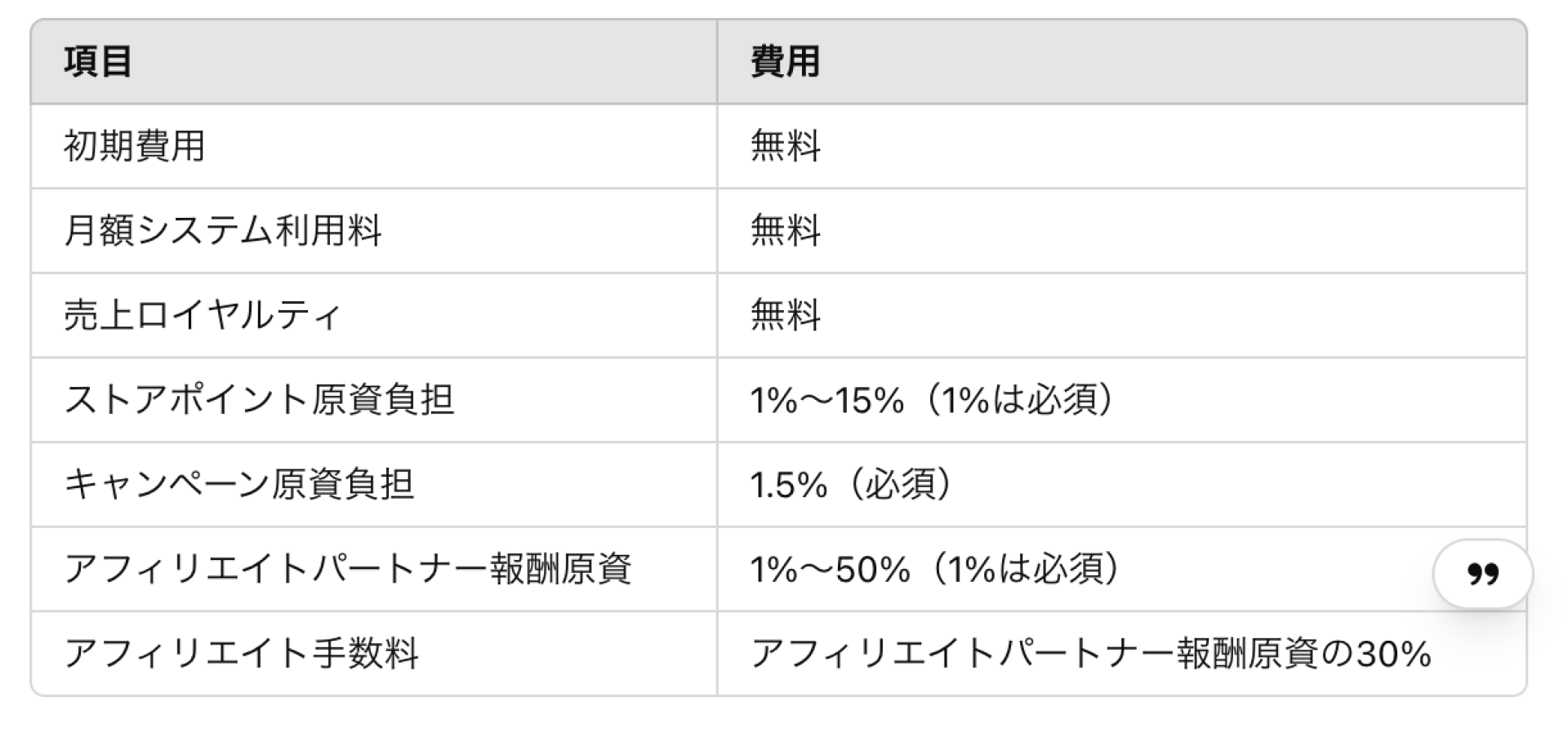Click the 初期費用 row label
The height and width of the screenshot is (733, 1568).
(x=134, y=146)
